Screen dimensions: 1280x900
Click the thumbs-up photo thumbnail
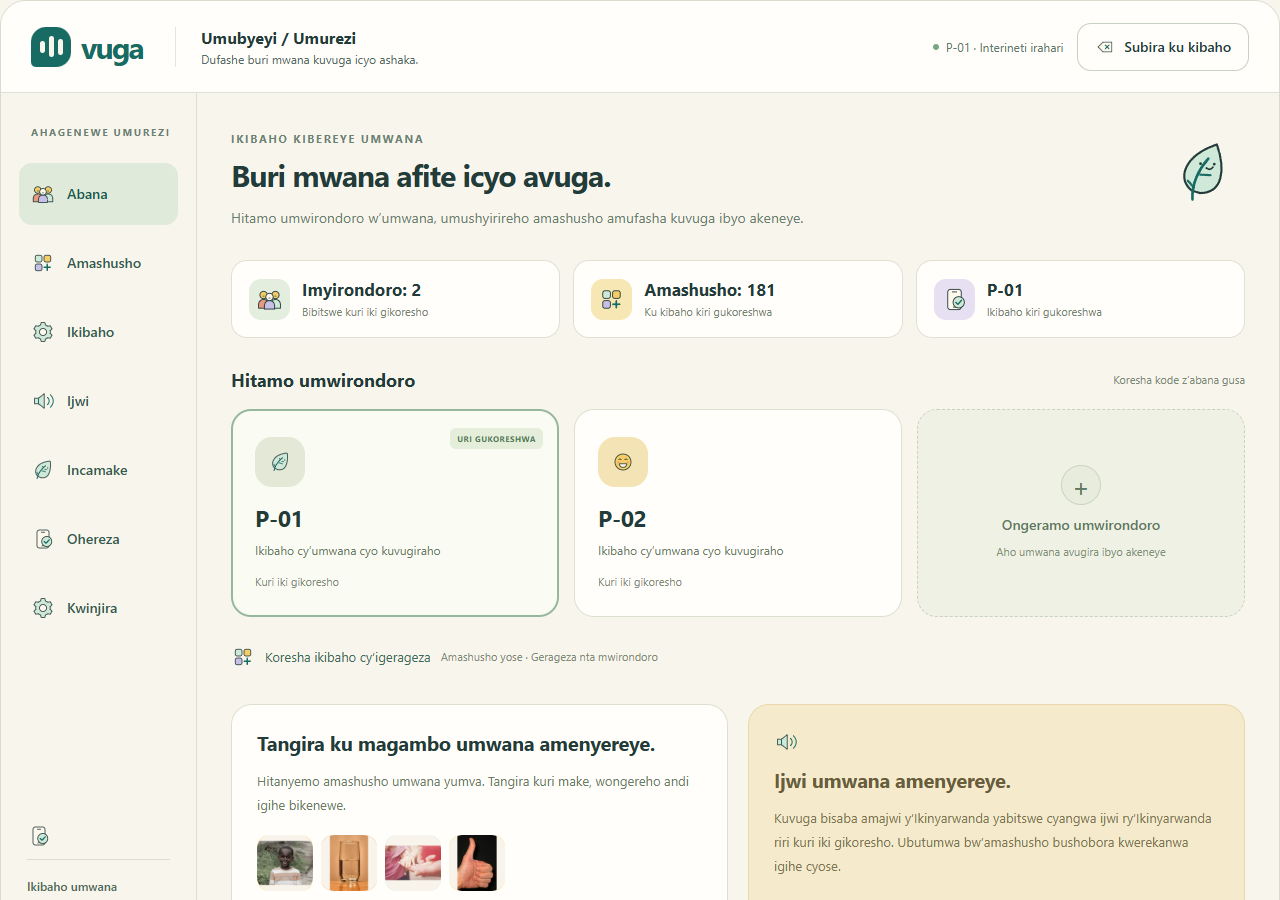click(x=477, y=863)
